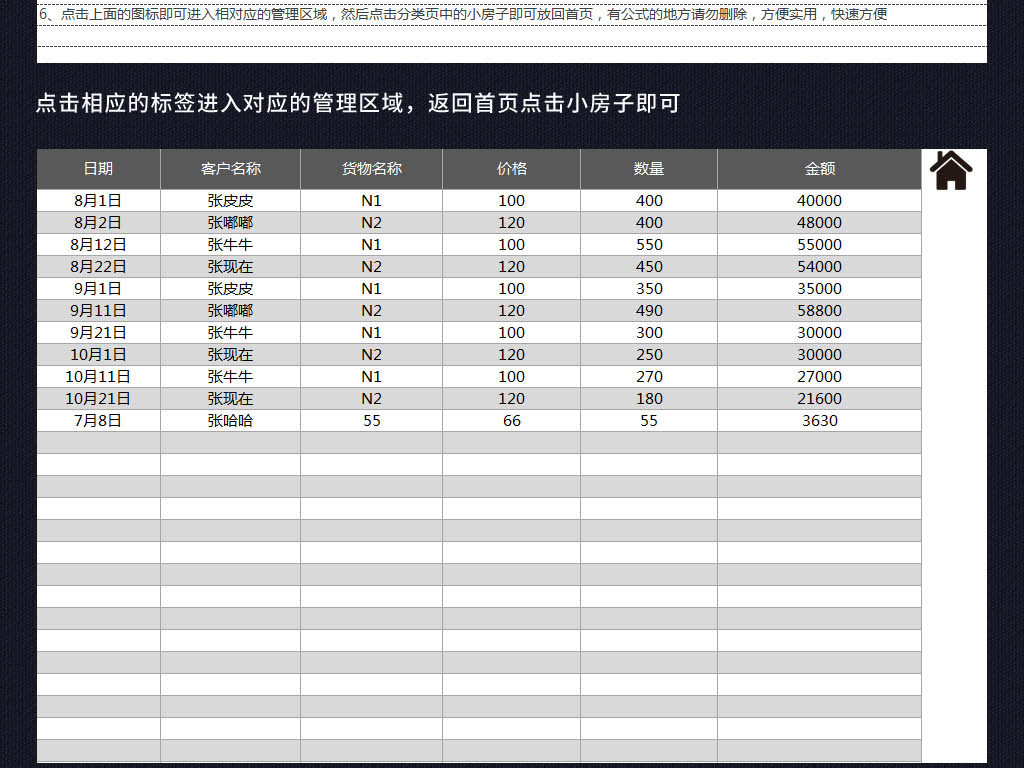Select the 8月1日 date cell
This screenshot has height=768, width=1024.
coord(99,200)
